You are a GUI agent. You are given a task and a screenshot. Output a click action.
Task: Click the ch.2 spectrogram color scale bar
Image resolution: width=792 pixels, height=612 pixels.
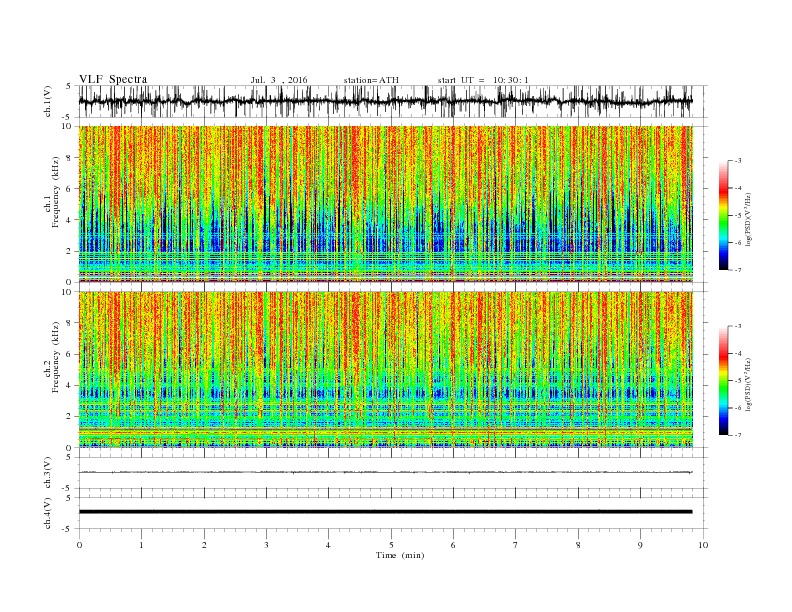(x=724, y=381)
